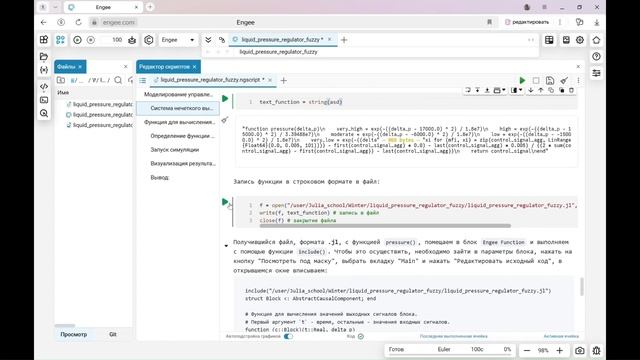Image resolution: width=640 pixels, height=360 pixels.
Task: Toggle the Автоподстройка графиков switch
Action: 289,336
